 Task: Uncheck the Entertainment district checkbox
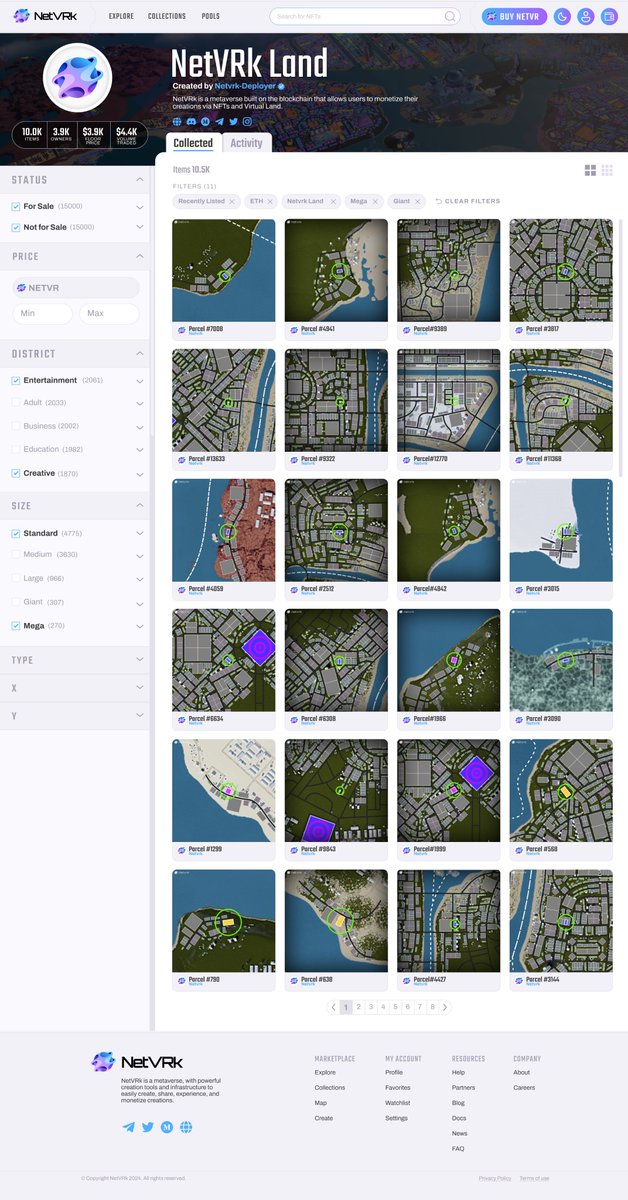tap(16, 380)
